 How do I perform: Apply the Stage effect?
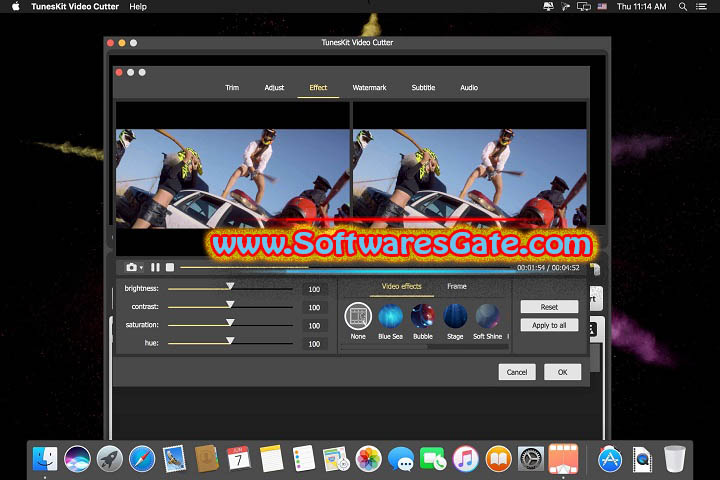click(x=455, y=321)
